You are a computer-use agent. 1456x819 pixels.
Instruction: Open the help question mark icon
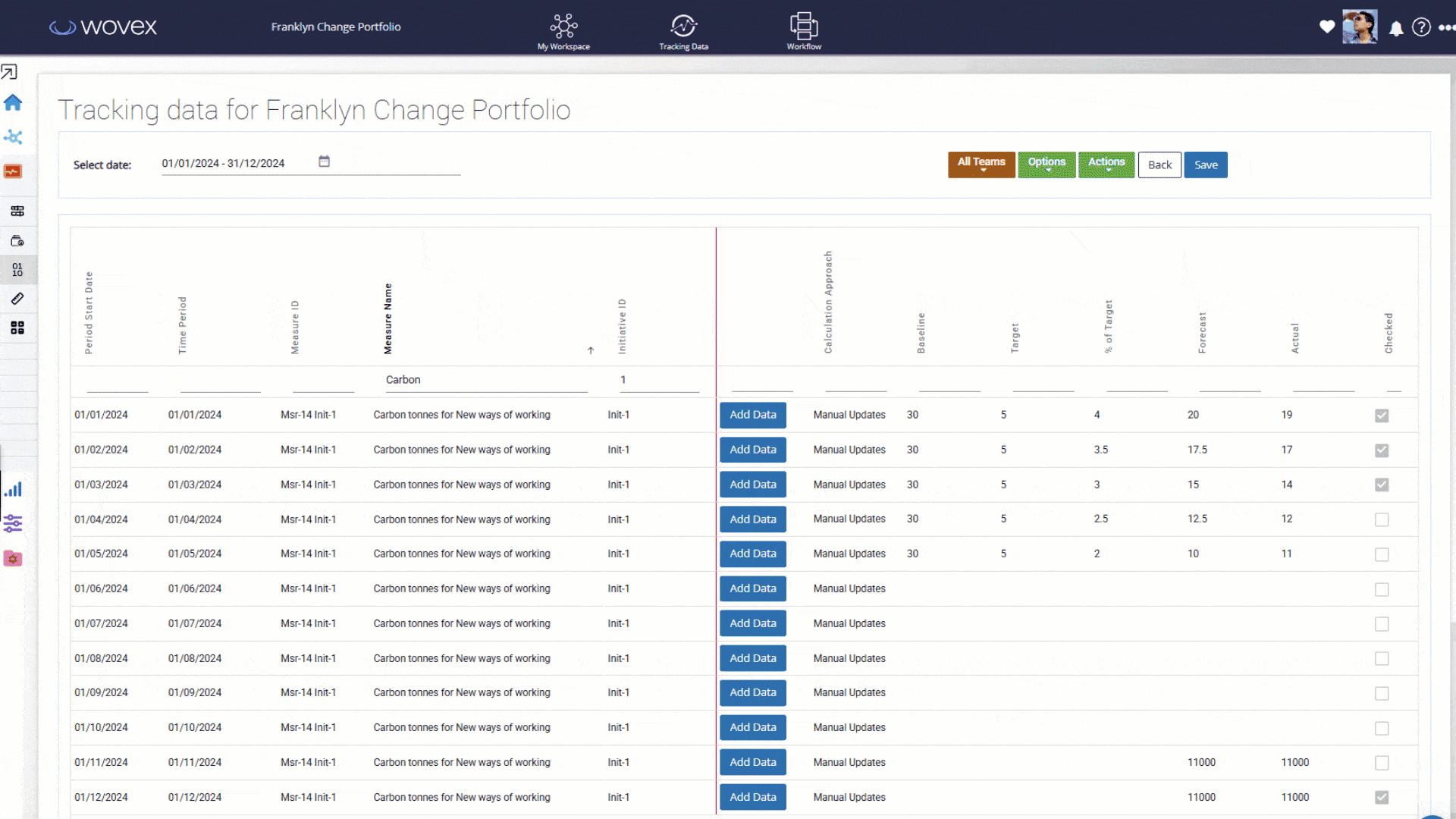pyautogui.click(x=1421, y=28)
